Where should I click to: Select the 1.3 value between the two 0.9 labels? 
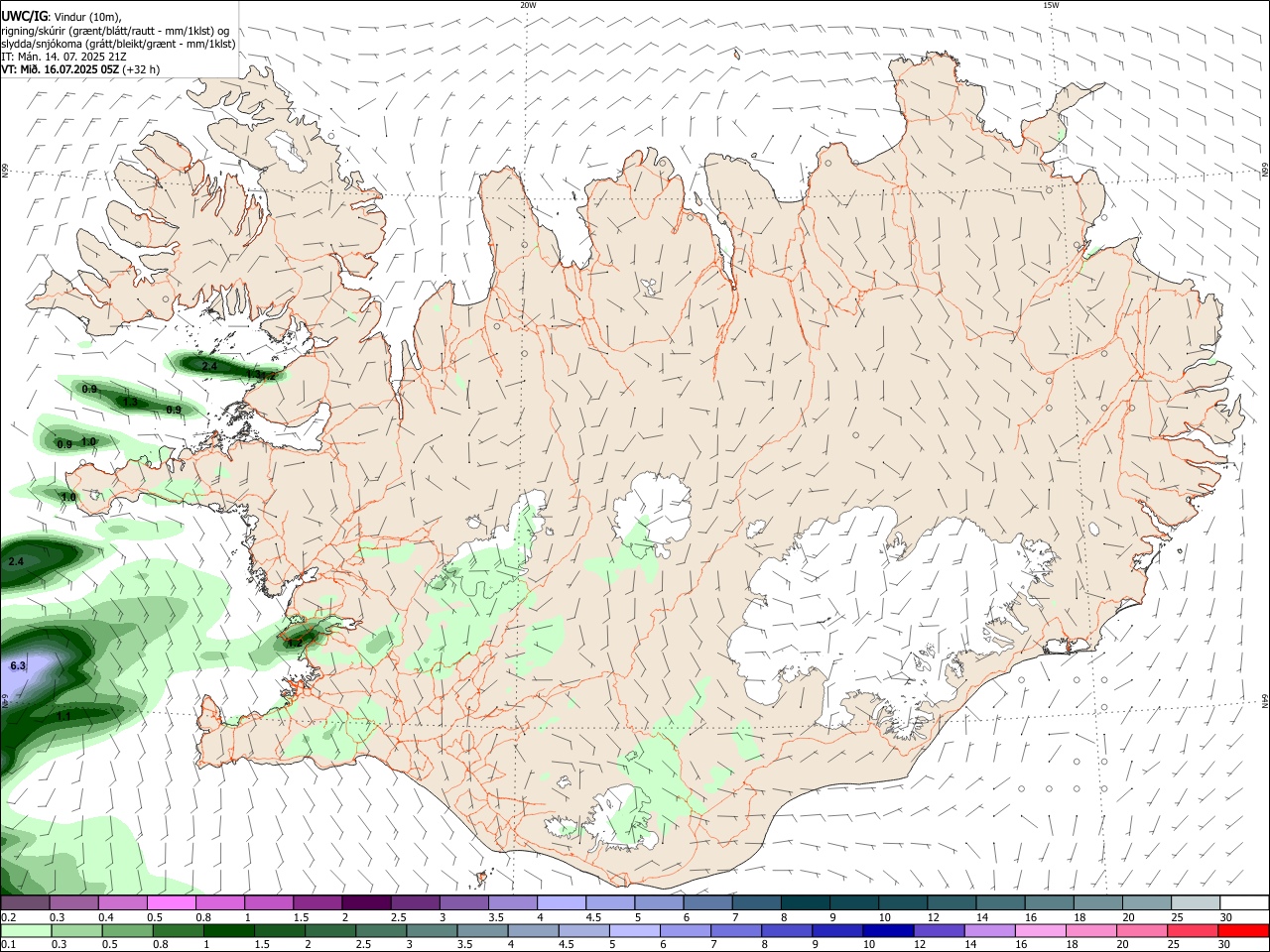pyautogui.click(x=130, y=402)
